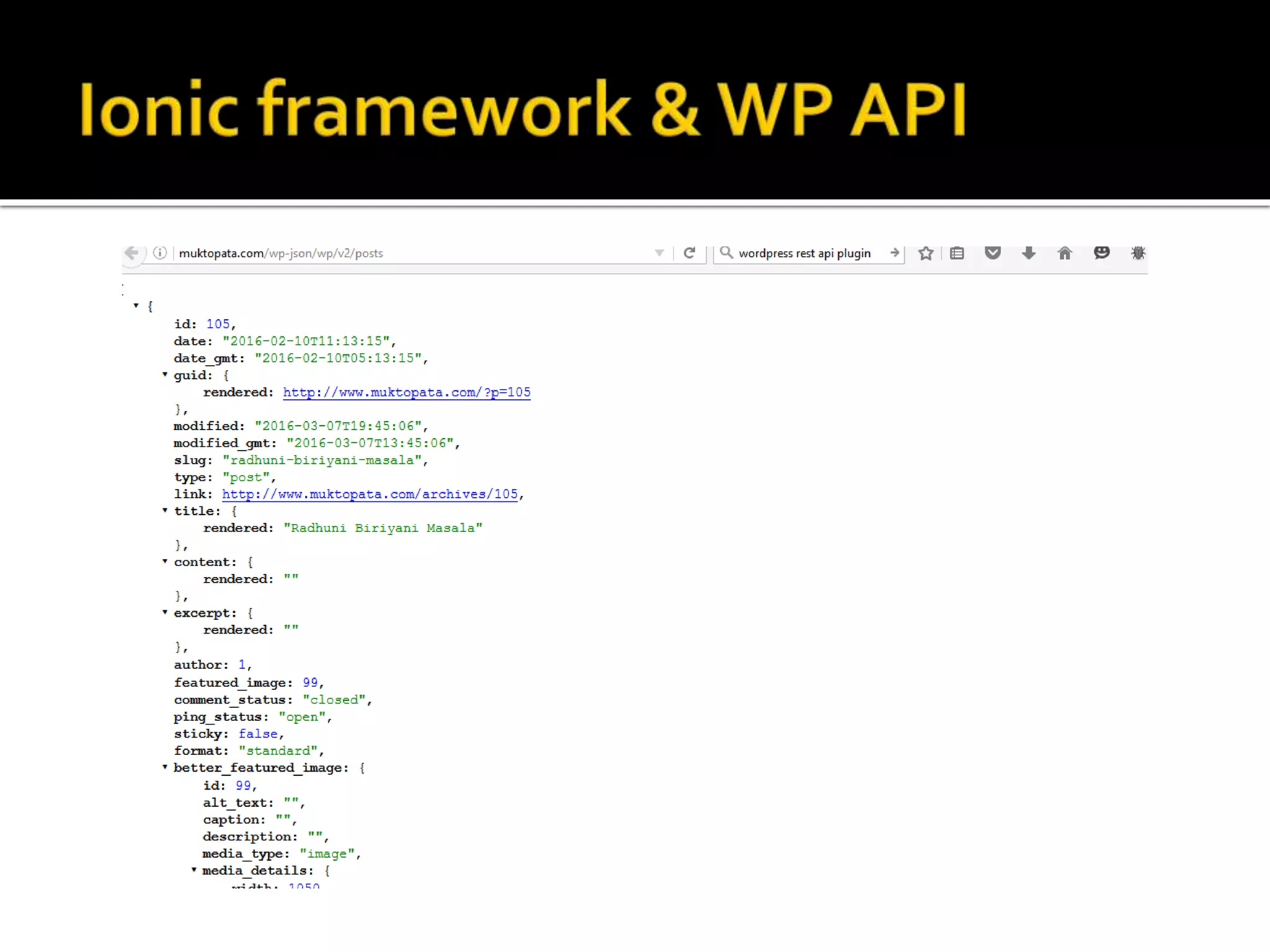
Task: Click the type value "post"
Action: [246, 477]
